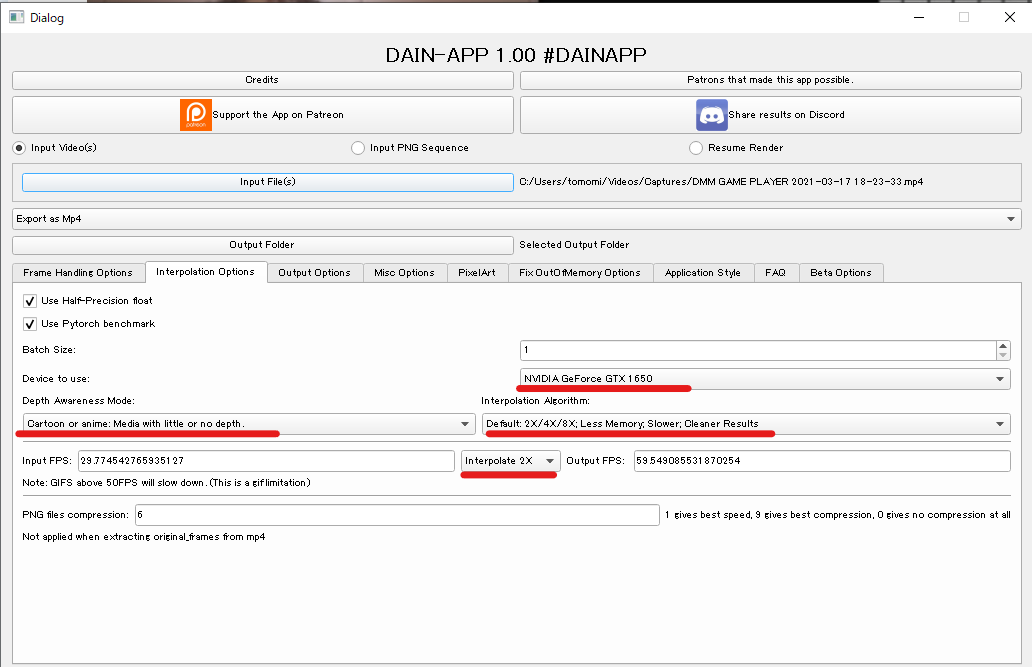Click the Input FPS field
1032x667 pixels.
pos(266,461)
